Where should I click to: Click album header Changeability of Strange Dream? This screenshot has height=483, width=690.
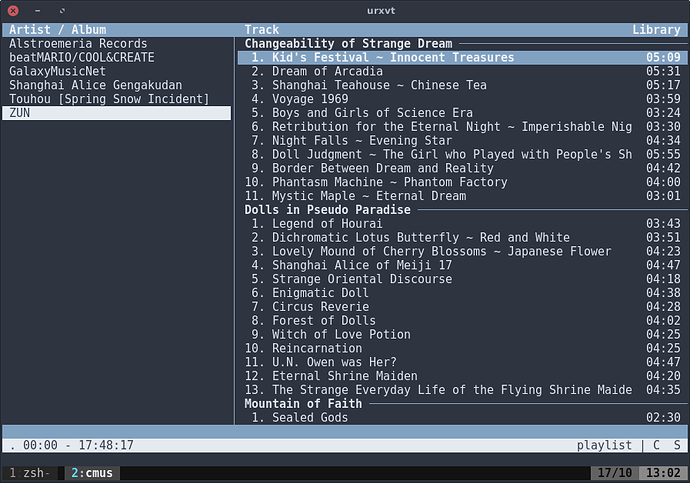(348, 44)
